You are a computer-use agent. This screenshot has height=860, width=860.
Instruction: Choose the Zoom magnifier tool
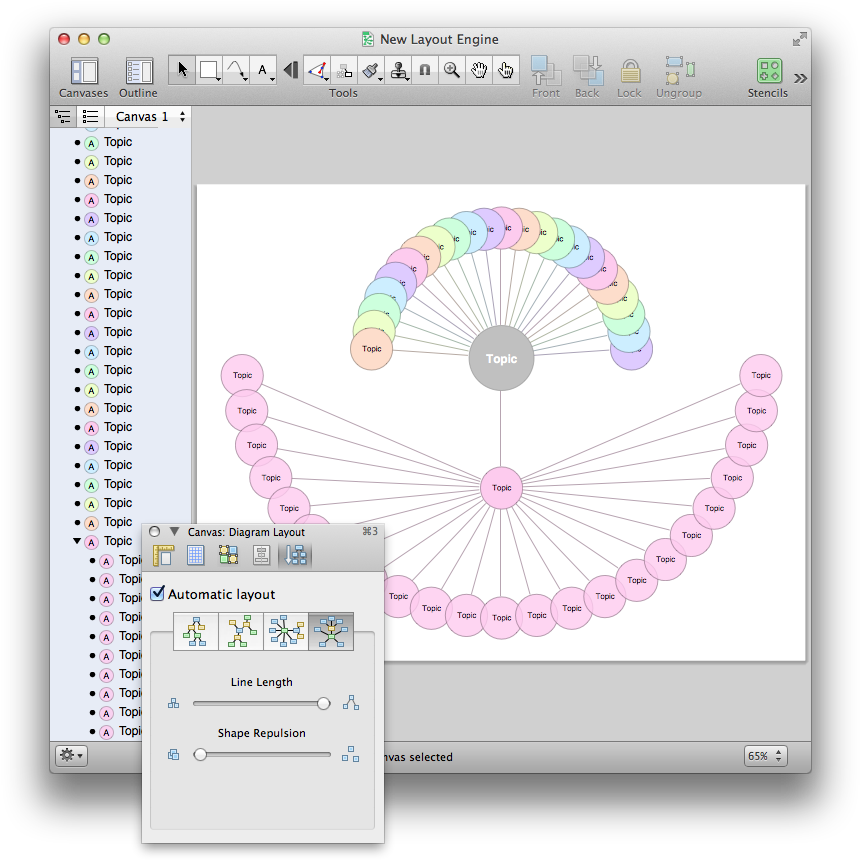[x=452, y=70]
